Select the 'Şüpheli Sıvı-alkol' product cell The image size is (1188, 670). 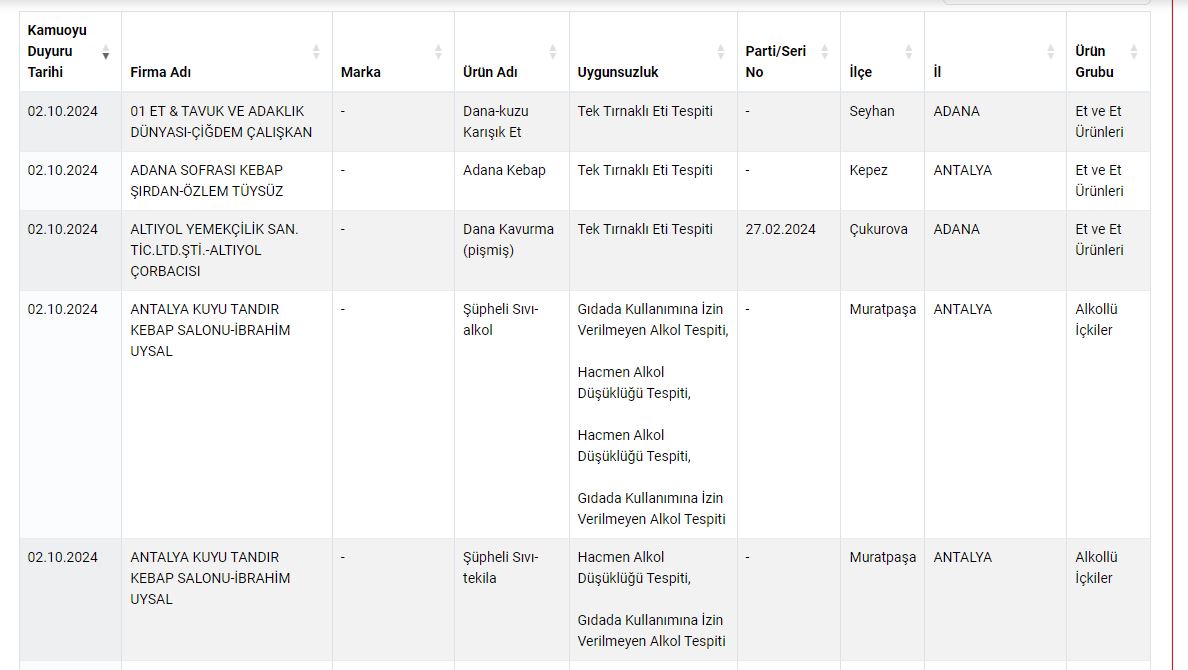click(x=501, y=320)
